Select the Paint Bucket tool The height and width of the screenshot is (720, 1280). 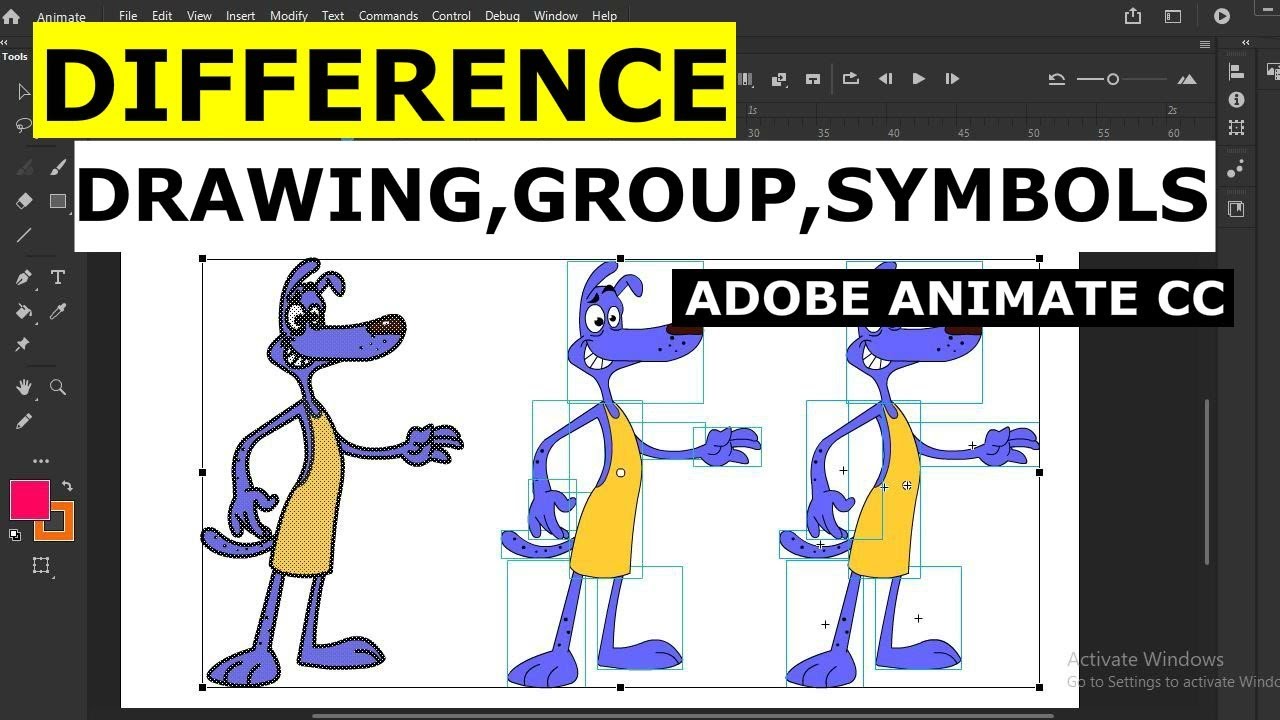[24, 311]
